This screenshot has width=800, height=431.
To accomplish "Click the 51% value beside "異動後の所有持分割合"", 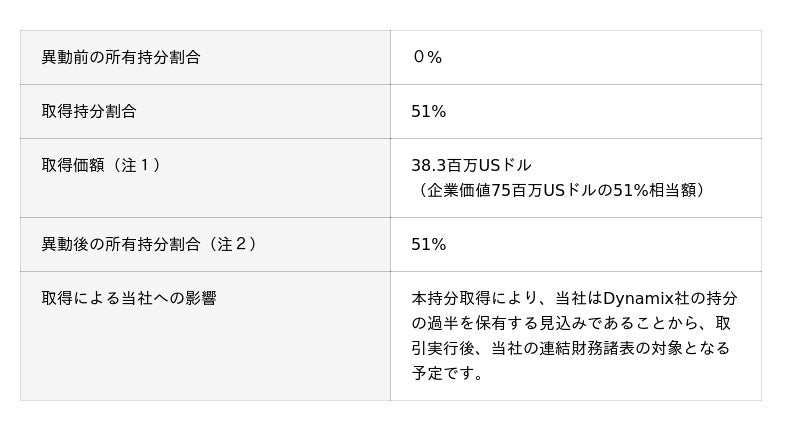I will click(428, 245).
